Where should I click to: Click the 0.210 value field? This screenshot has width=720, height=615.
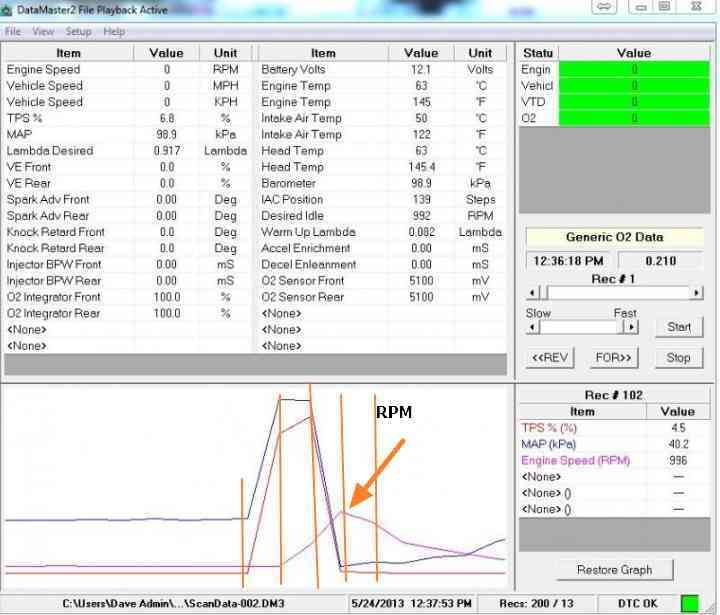point(660,261)
